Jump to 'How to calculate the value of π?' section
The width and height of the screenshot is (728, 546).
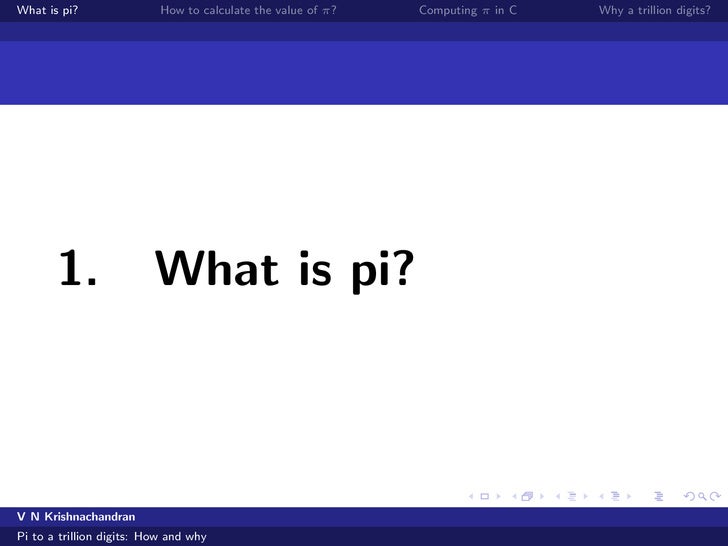248,10
